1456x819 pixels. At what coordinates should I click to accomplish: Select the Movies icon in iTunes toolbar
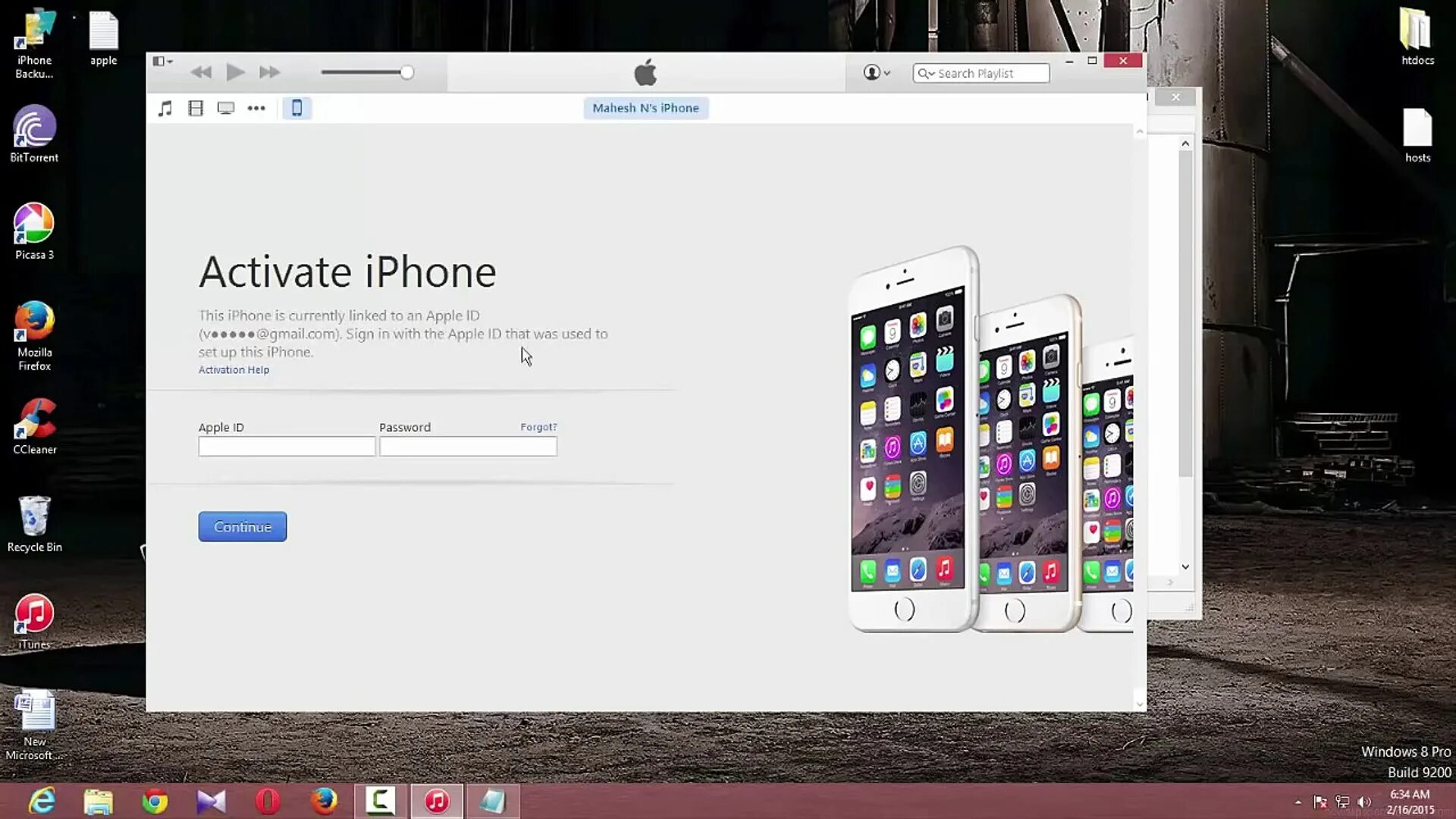pos(195,108)
